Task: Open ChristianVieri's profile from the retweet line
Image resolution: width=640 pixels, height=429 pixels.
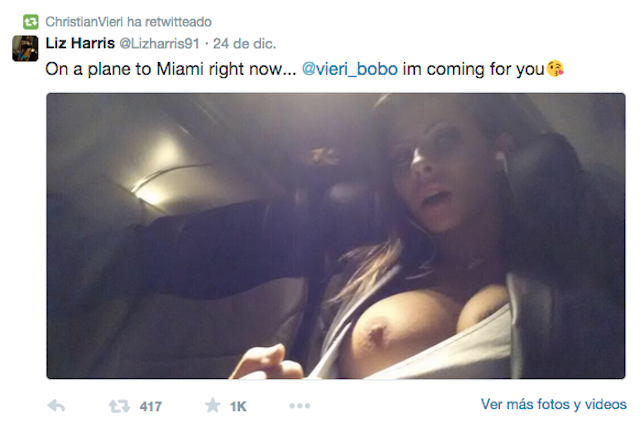Action: tap(84, 22)
